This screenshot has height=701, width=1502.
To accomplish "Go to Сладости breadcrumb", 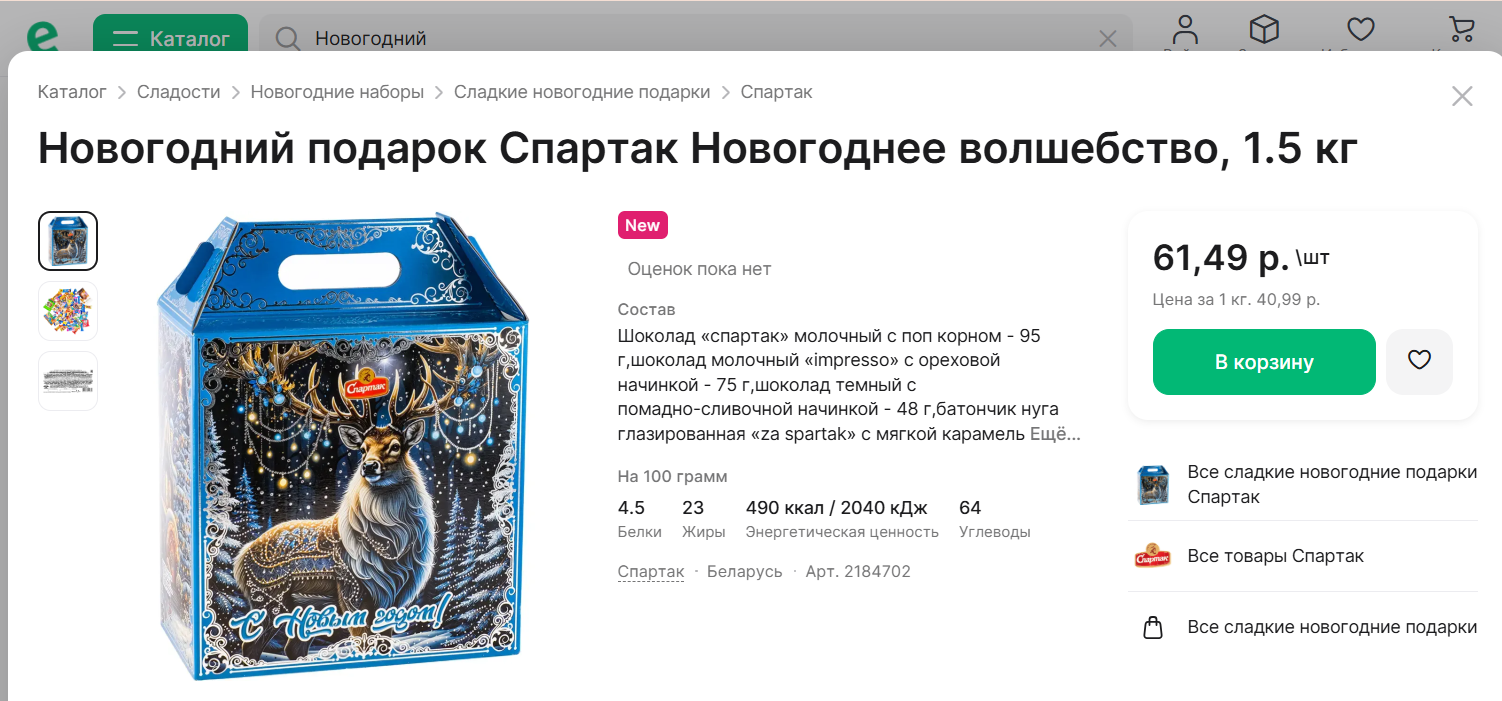I will pyautogui.click(x=178, y=92).
